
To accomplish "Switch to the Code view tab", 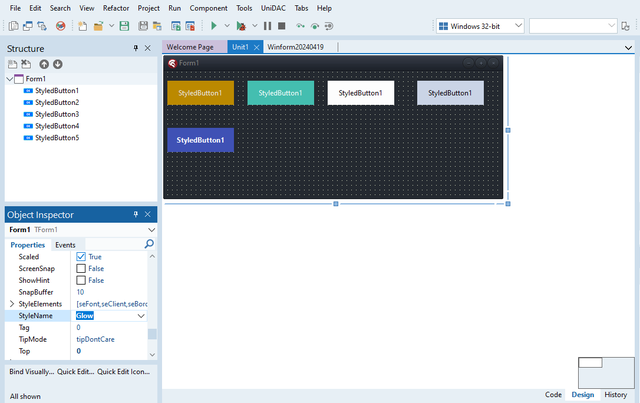I will pos(553,394).
